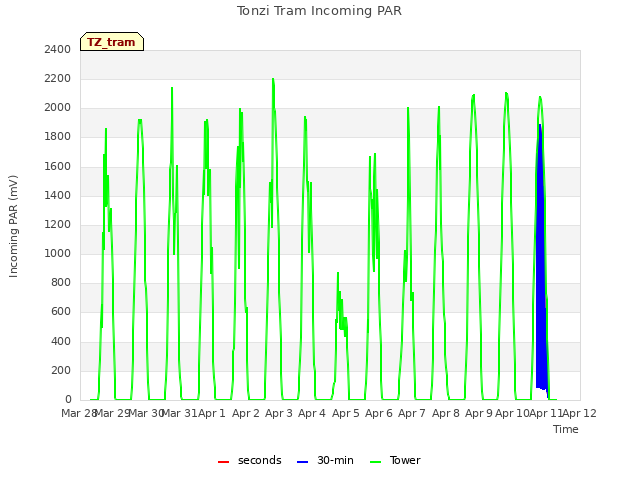Click the 2000 y-axis tick label
The height and width of the screenshot is (480, 640).
point(58,108)
